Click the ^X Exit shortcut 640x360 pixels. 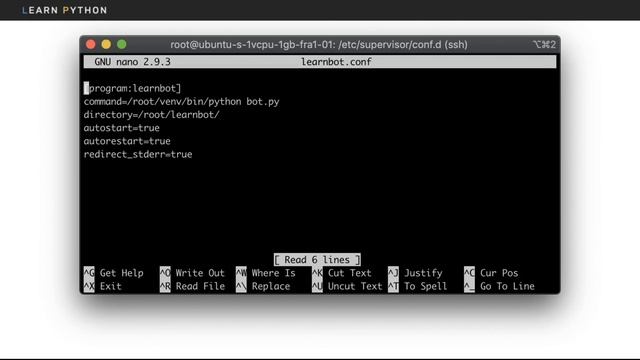102,286
